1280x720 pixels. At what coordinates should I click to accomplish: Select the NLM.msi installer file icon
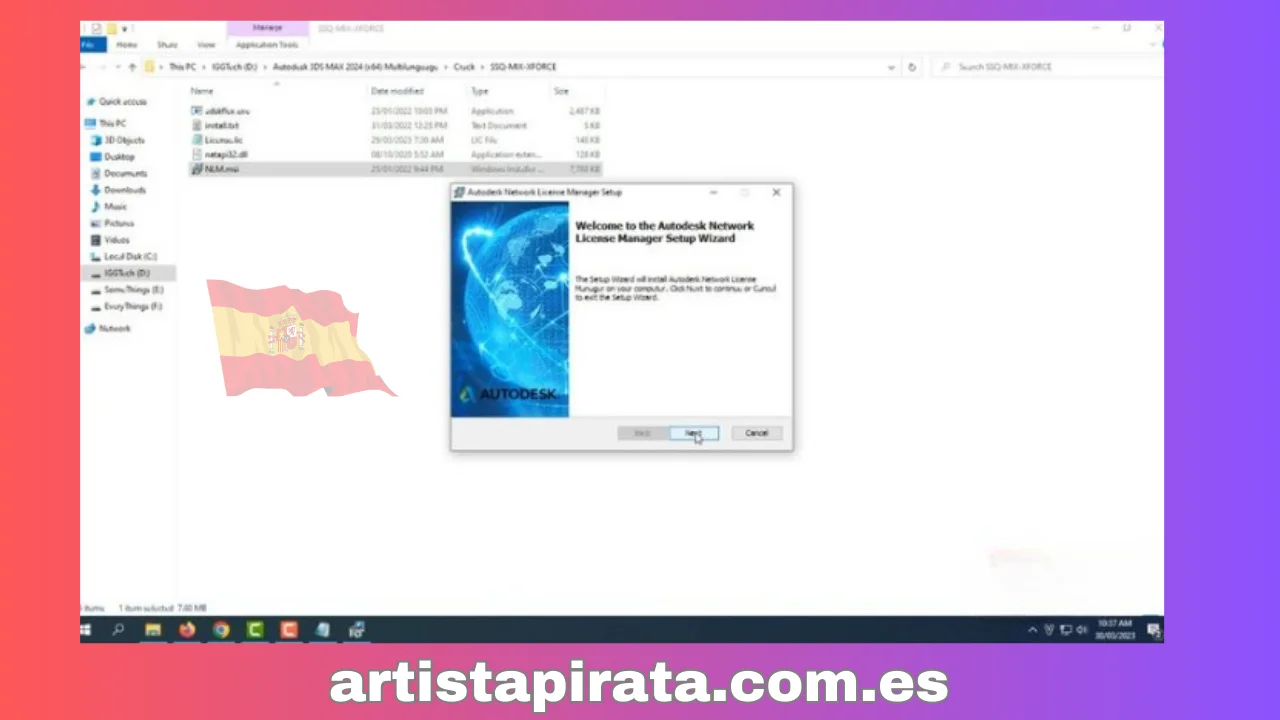[x=197, y=169]
